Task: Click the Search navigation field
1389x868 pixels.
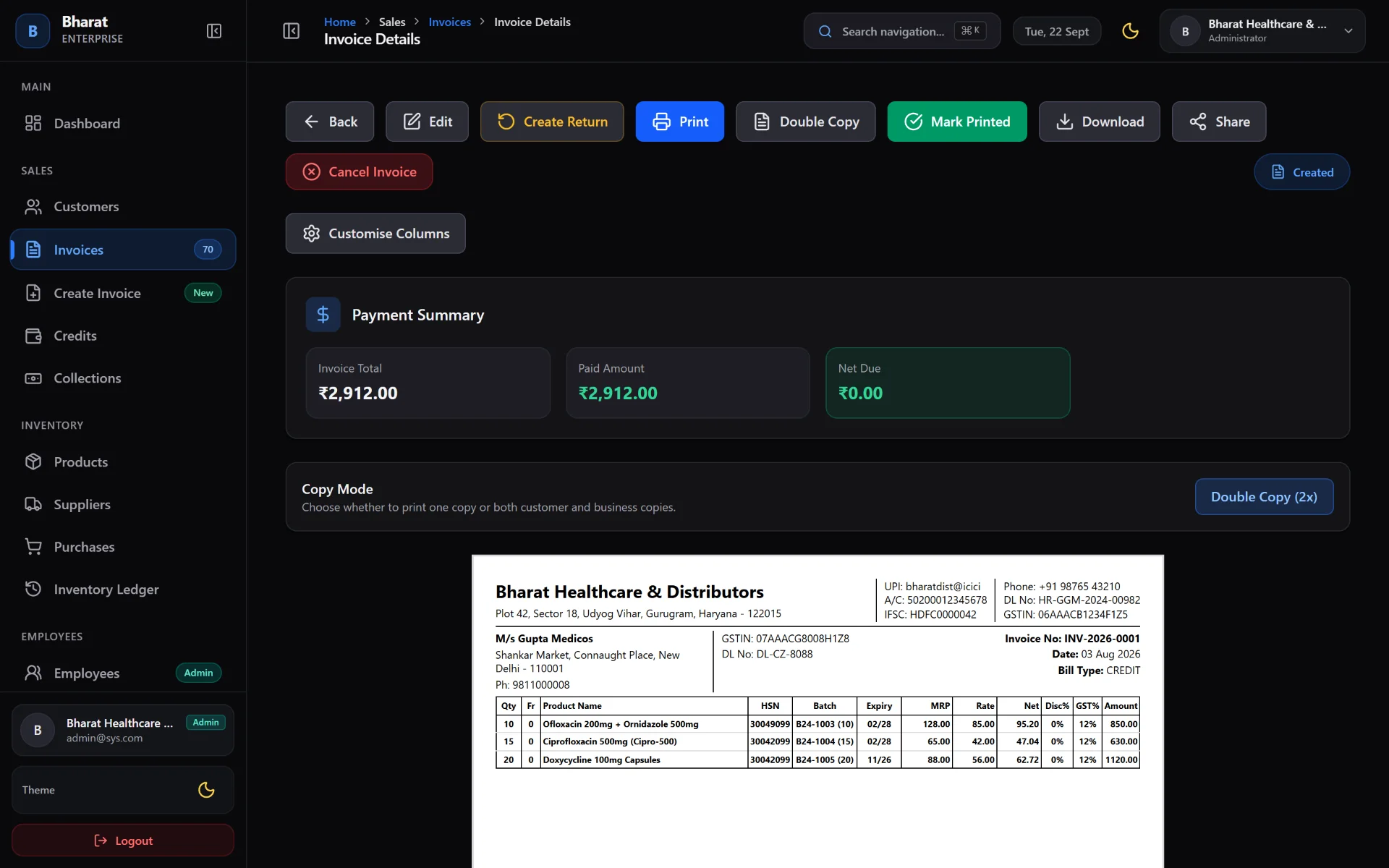Action: (901, 31)
